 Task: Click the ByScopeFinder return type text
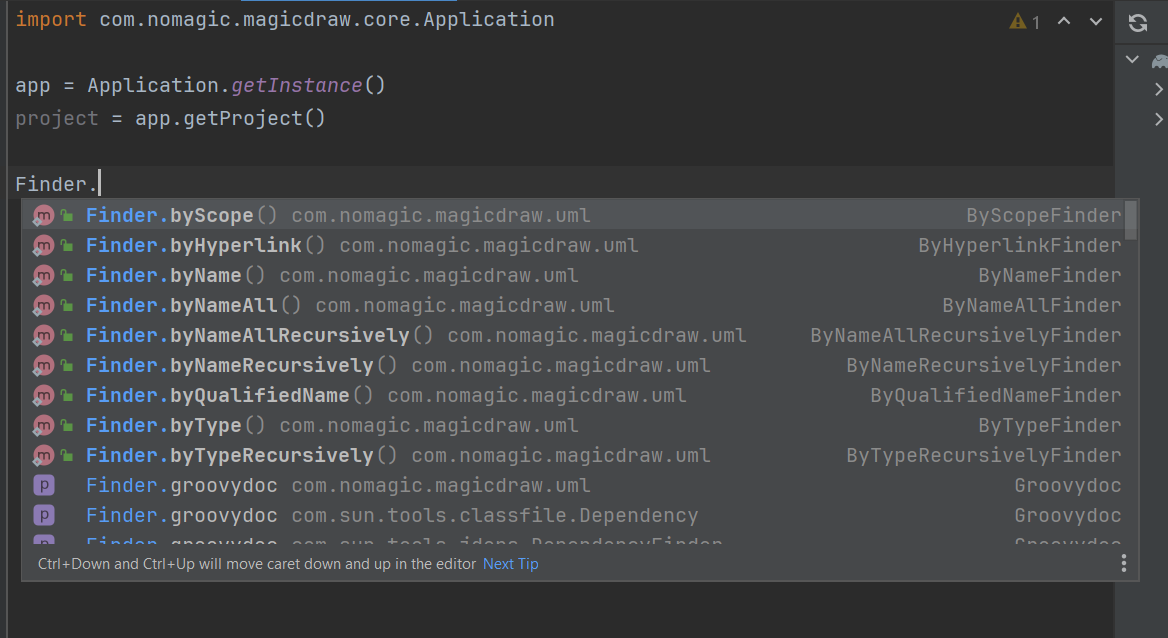pos(1044,215)
